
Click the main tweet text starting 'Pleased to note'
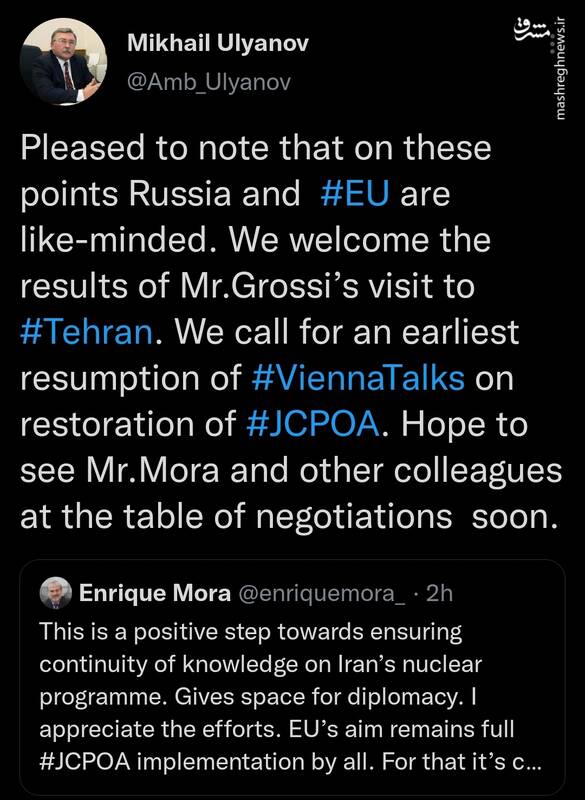tap(291, 332)
